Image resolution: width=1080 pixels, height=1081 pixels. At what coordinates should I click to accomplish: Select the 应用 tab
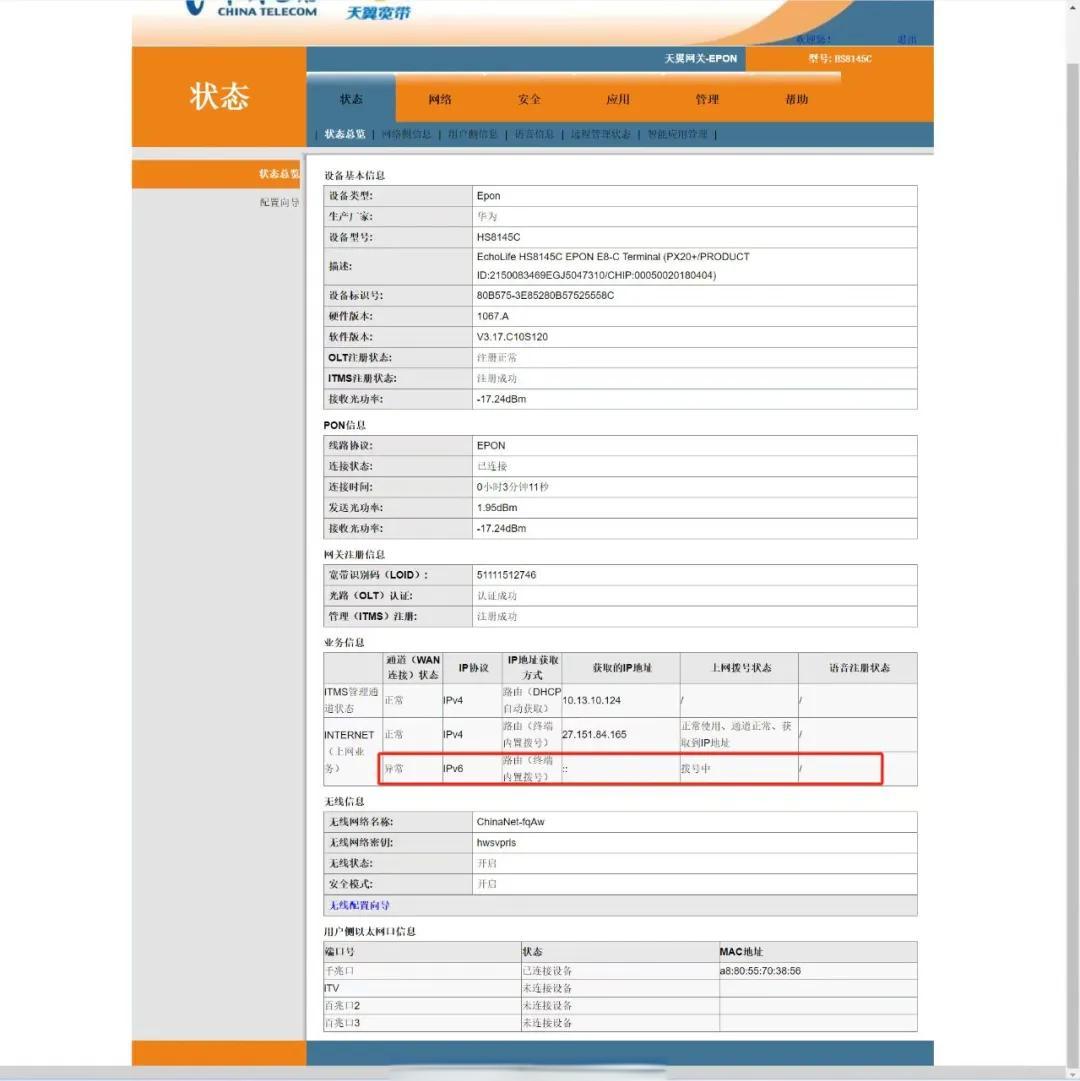tap(618, 99)
